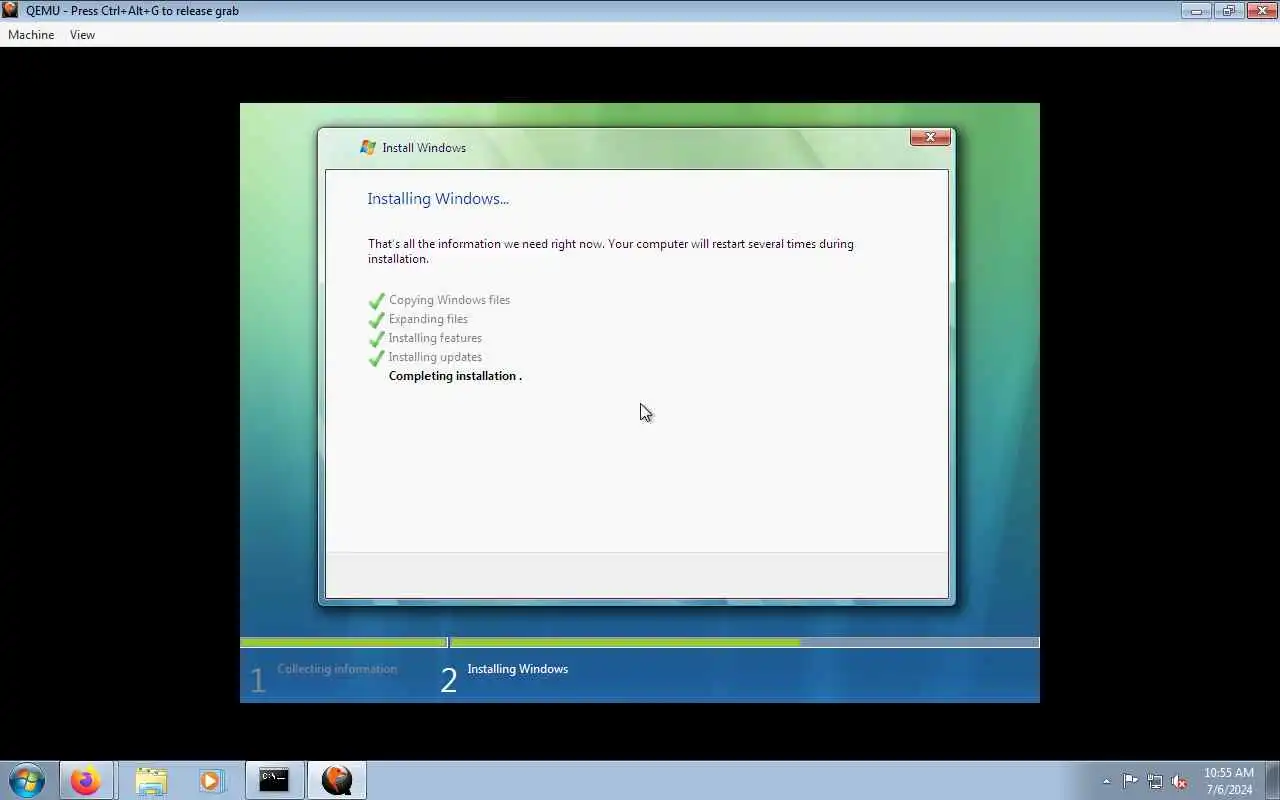Click green checkmark next to Installing features
1280x800 pixels.
coord(377,338)
